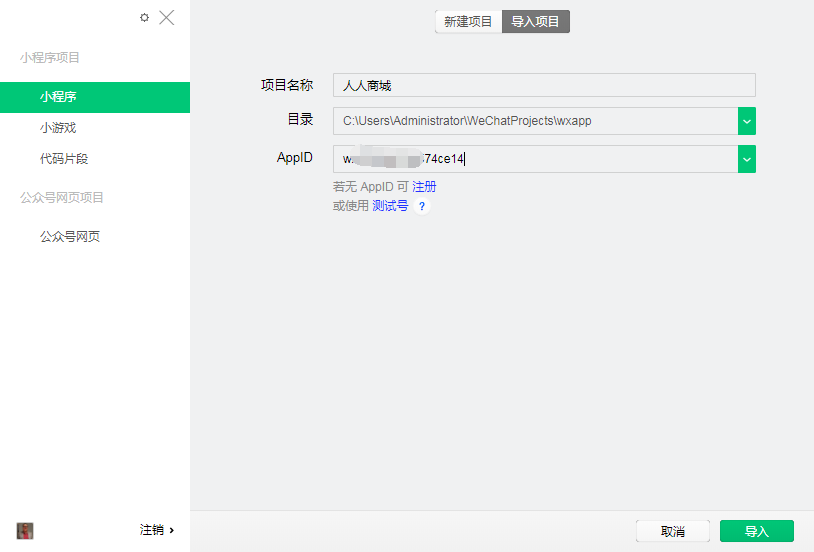Image resolution: width=814 pixels, height=552 pixels.
Task: Switch to the 导入项目 tab
Action: point(536,22)
